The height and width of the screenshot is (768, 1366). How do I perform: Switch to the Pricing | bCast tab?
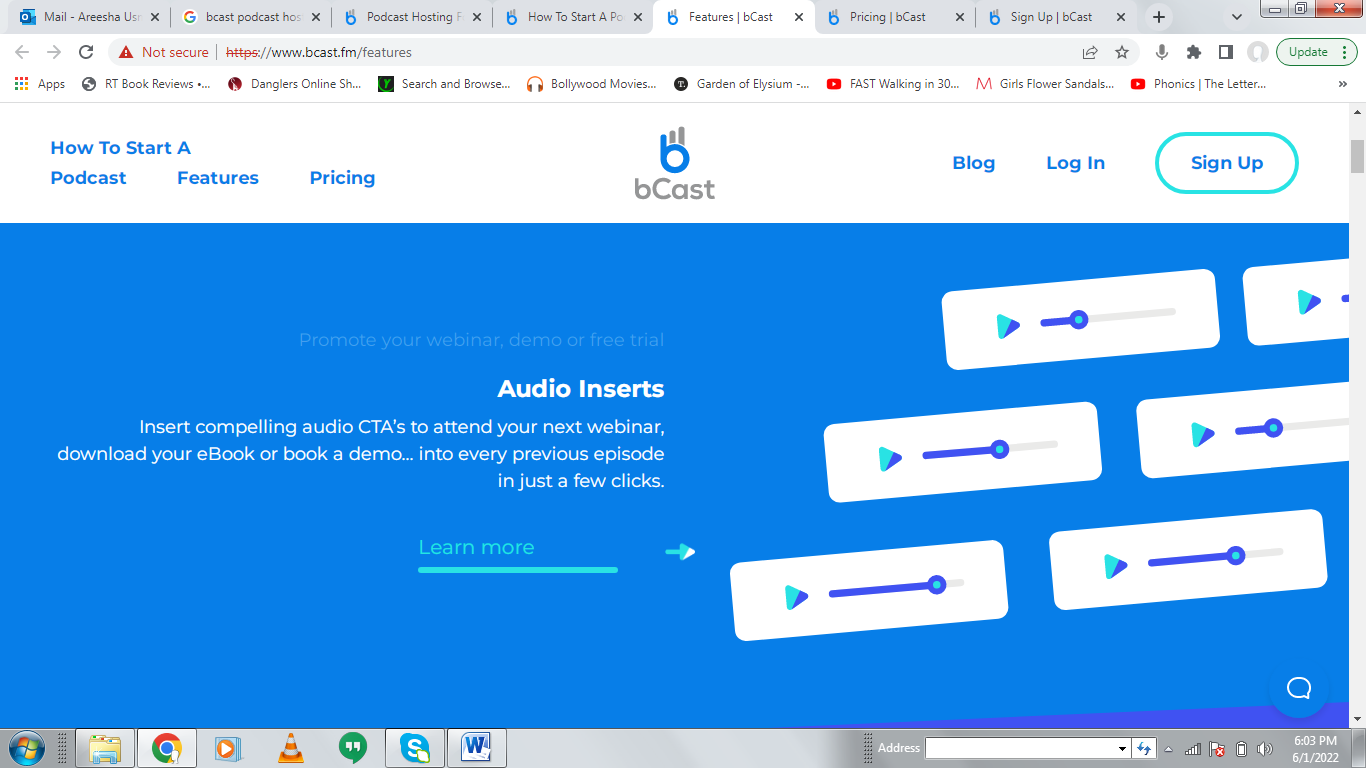895,17
